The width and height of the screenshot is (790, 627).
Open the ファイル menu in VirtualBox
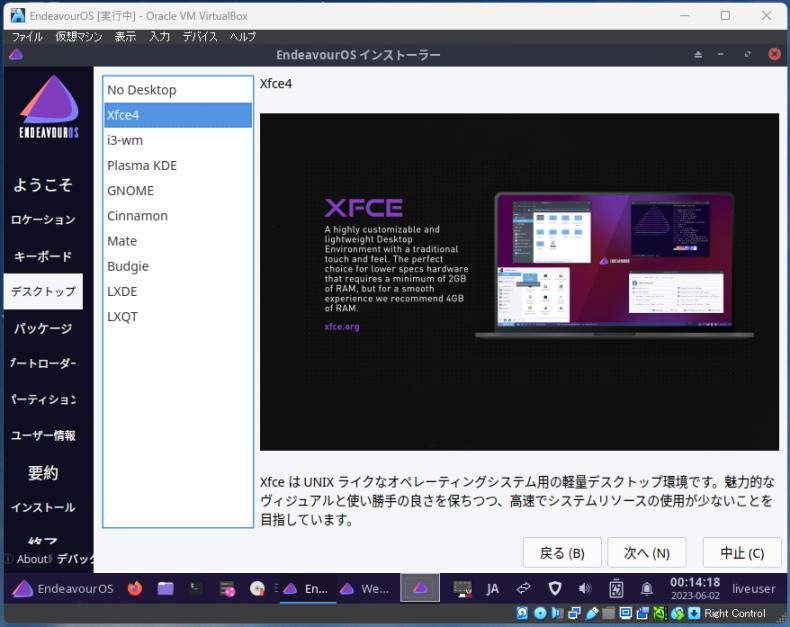pos(27,37)
